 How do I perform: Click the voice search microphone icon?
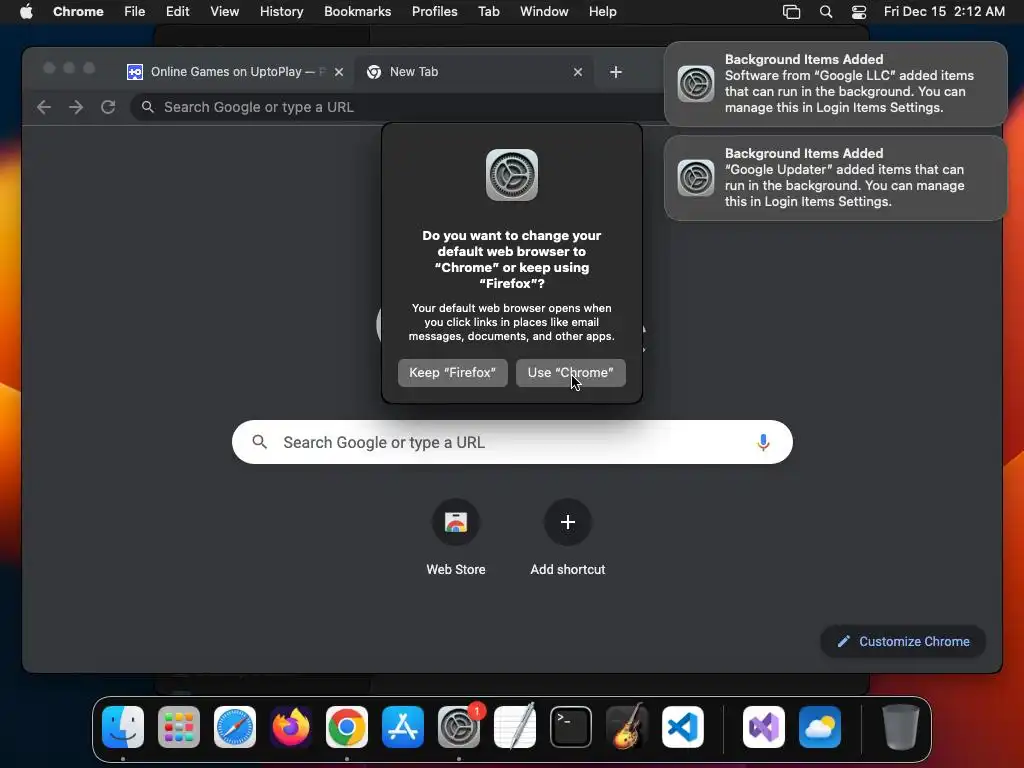(763, 442)
